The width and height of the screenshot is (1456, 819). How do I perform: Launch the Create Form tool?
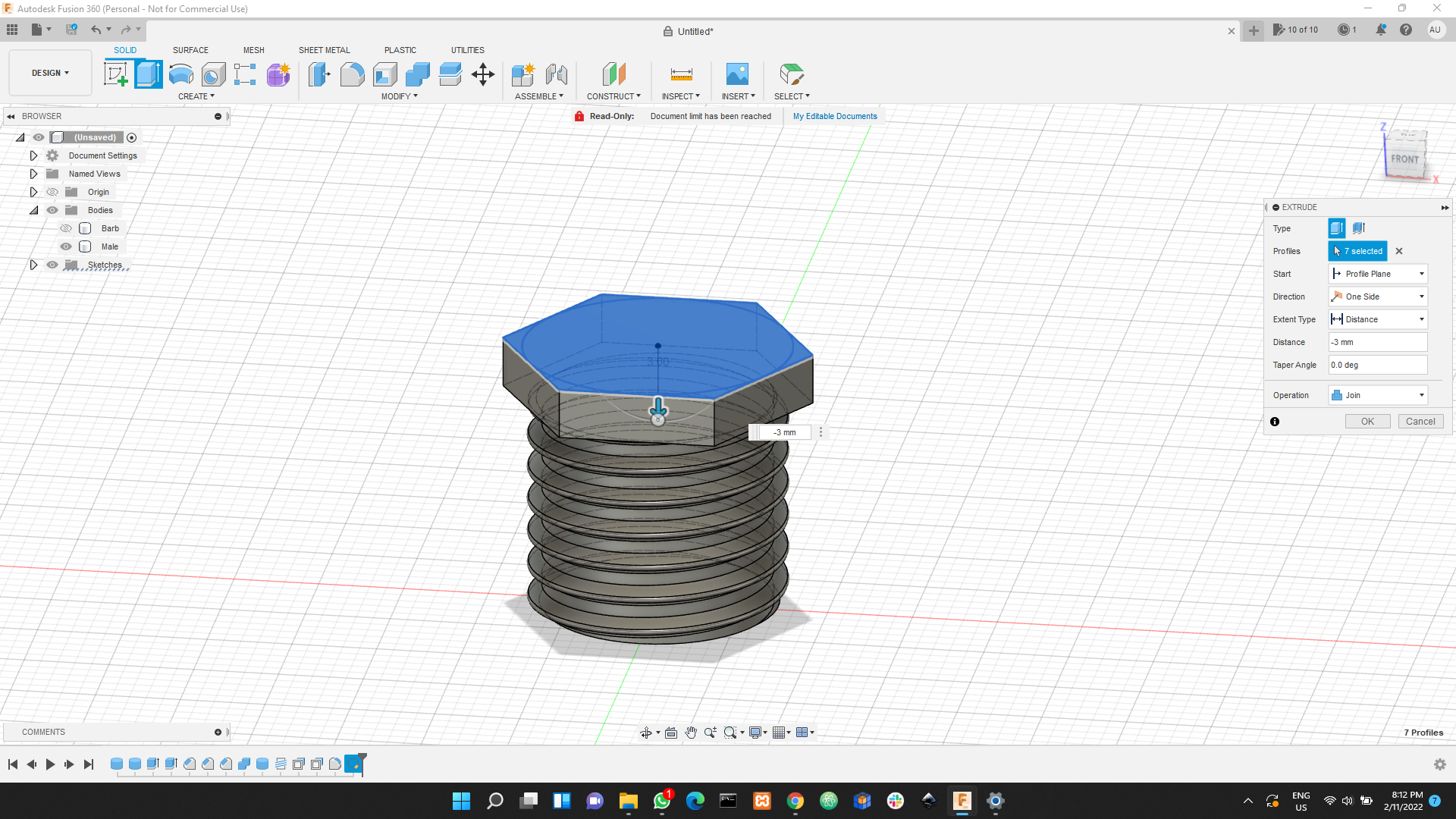coord(278,74)
